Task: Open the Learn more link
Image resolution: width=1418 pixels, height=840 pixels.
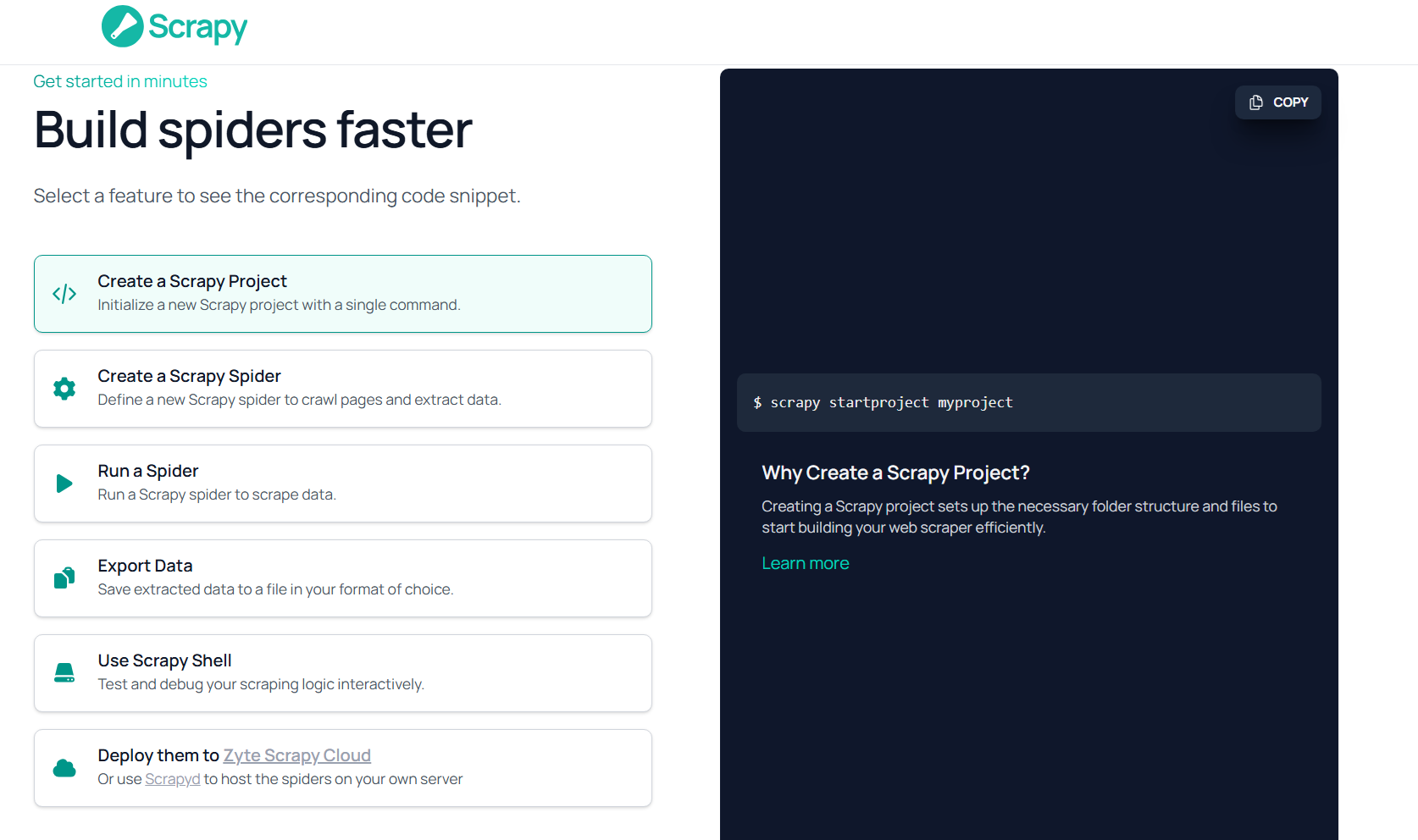Action: 805,563
